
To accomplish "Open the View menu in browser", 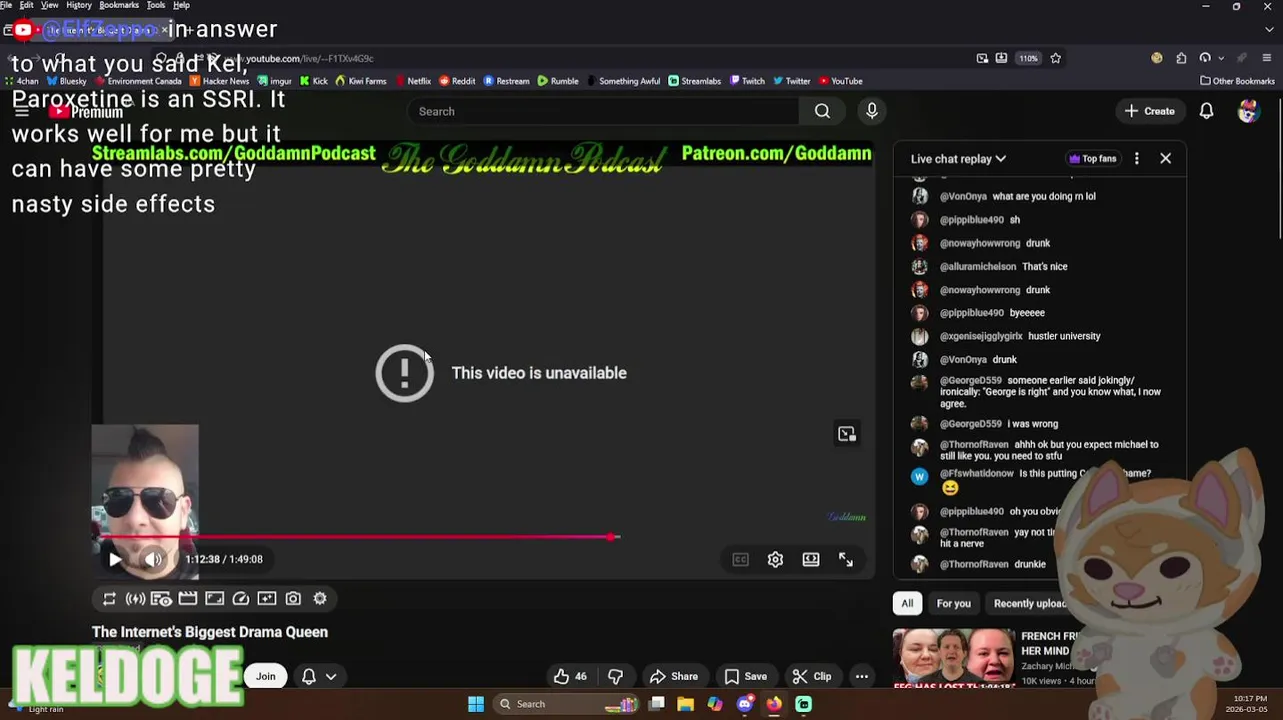I will 49,5.
